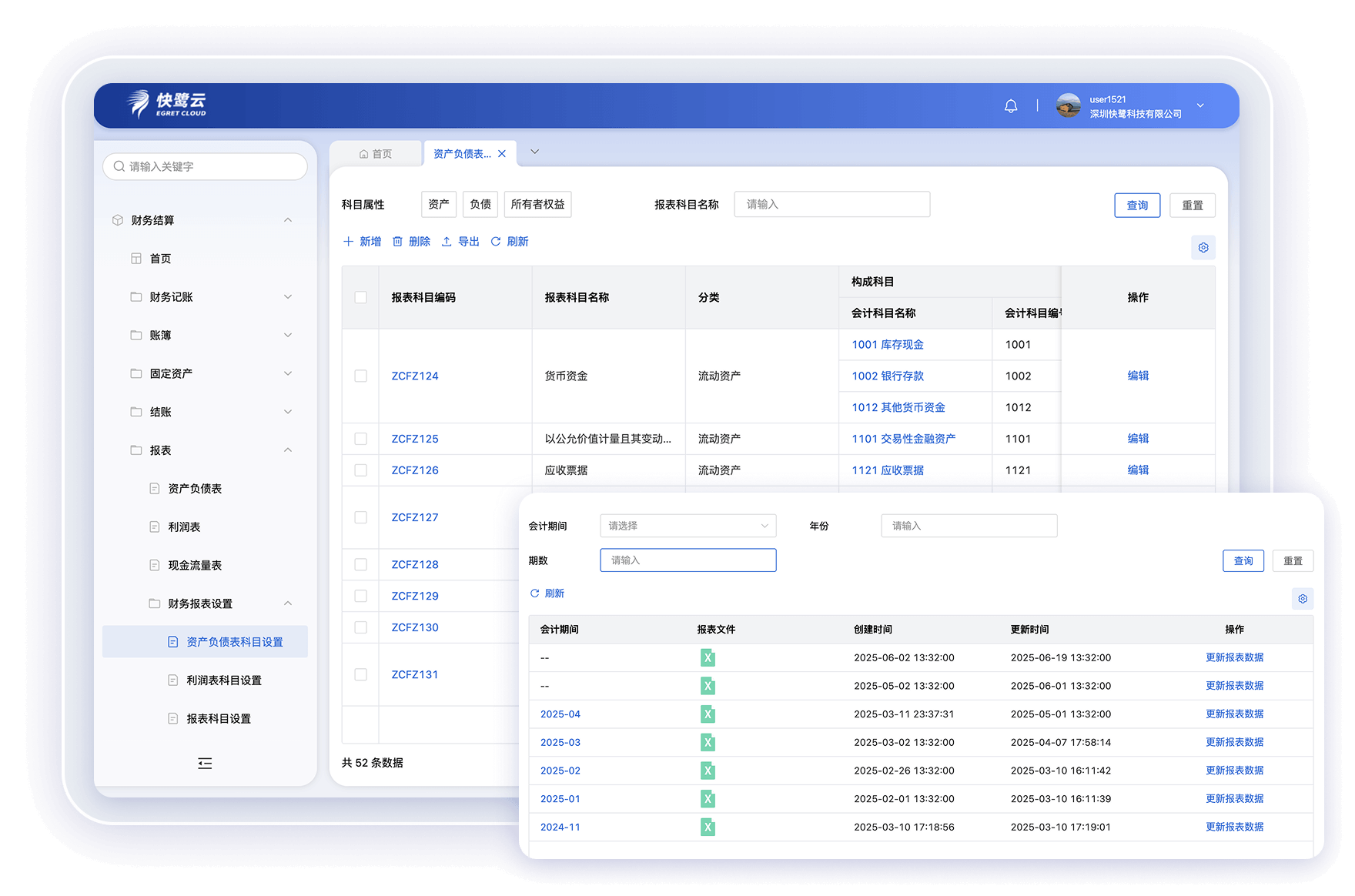
Task: Click the delete trash icon 删除
Action: click(411, 242)
